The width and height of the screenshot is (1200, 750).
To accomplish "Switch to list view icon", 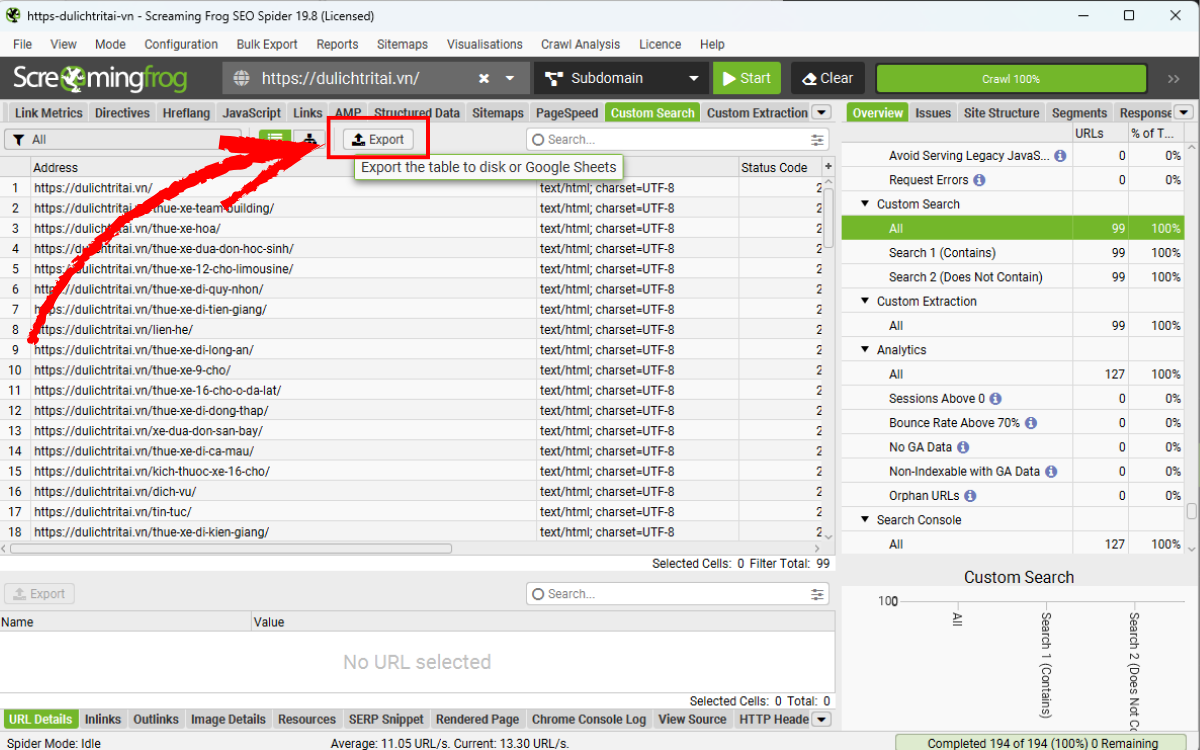I will [x=275, y=140].
